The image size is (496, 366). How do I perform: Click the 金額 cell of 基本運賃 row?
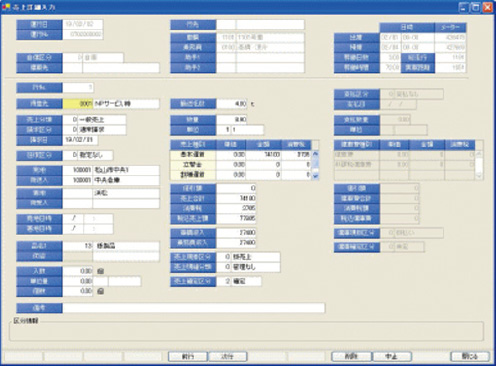pyautogui.click(x=264, y=155)
